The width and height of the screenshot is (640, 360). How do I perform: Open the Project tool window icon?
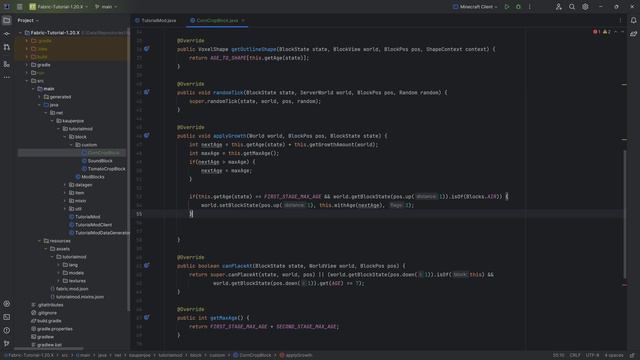click(7, 20)
